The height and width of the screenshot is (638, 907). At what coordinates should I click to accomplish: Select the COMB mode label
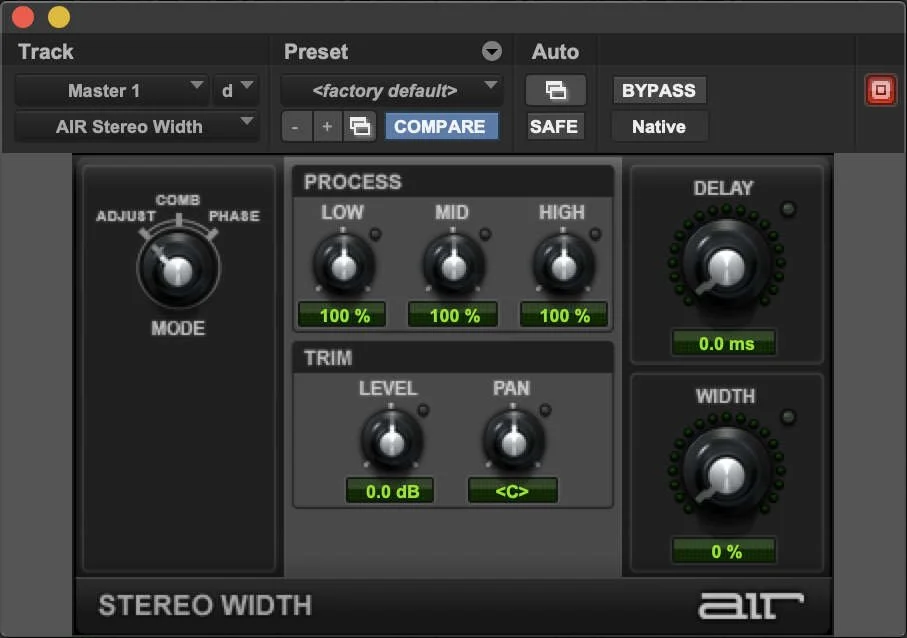[x=178, y=200]
